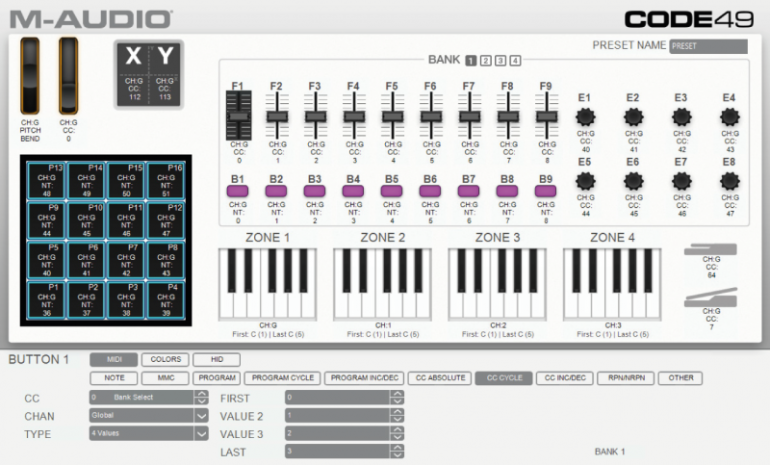Select encoder knob E8

click(x=730, y=181)
